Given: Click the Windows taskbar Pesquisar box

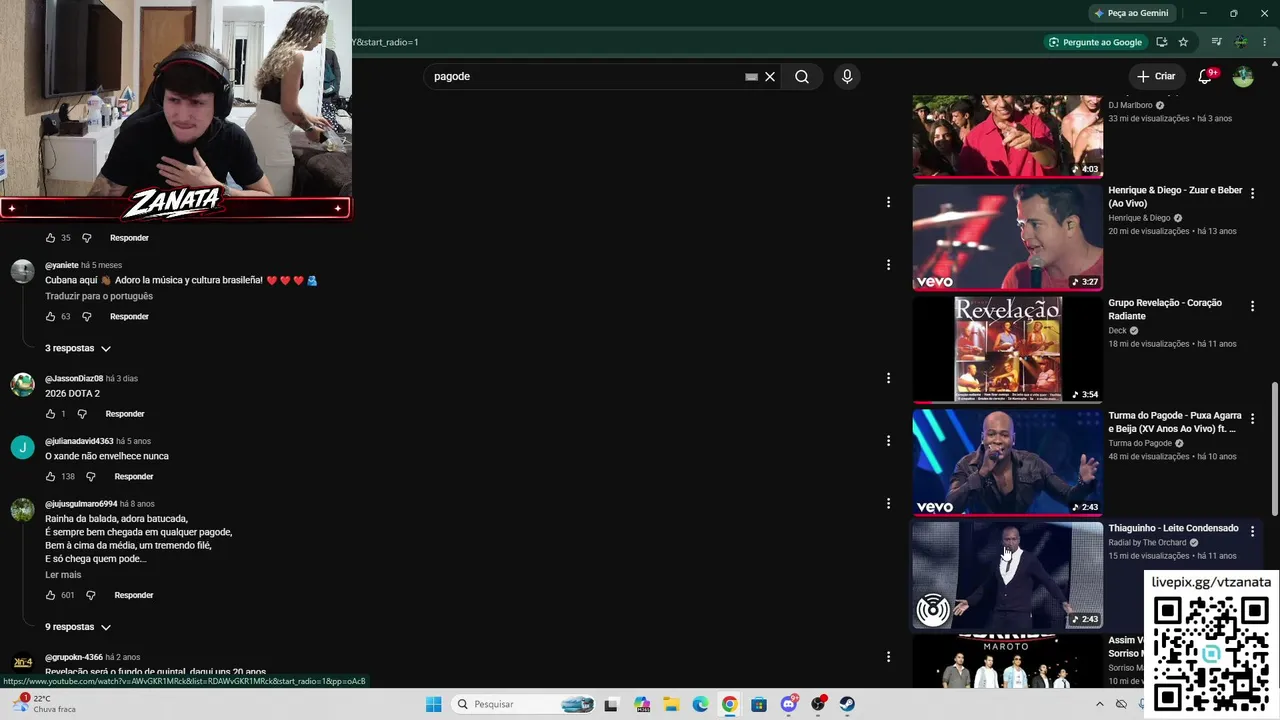Looking at the screenshot, I should tap(523, 704).
